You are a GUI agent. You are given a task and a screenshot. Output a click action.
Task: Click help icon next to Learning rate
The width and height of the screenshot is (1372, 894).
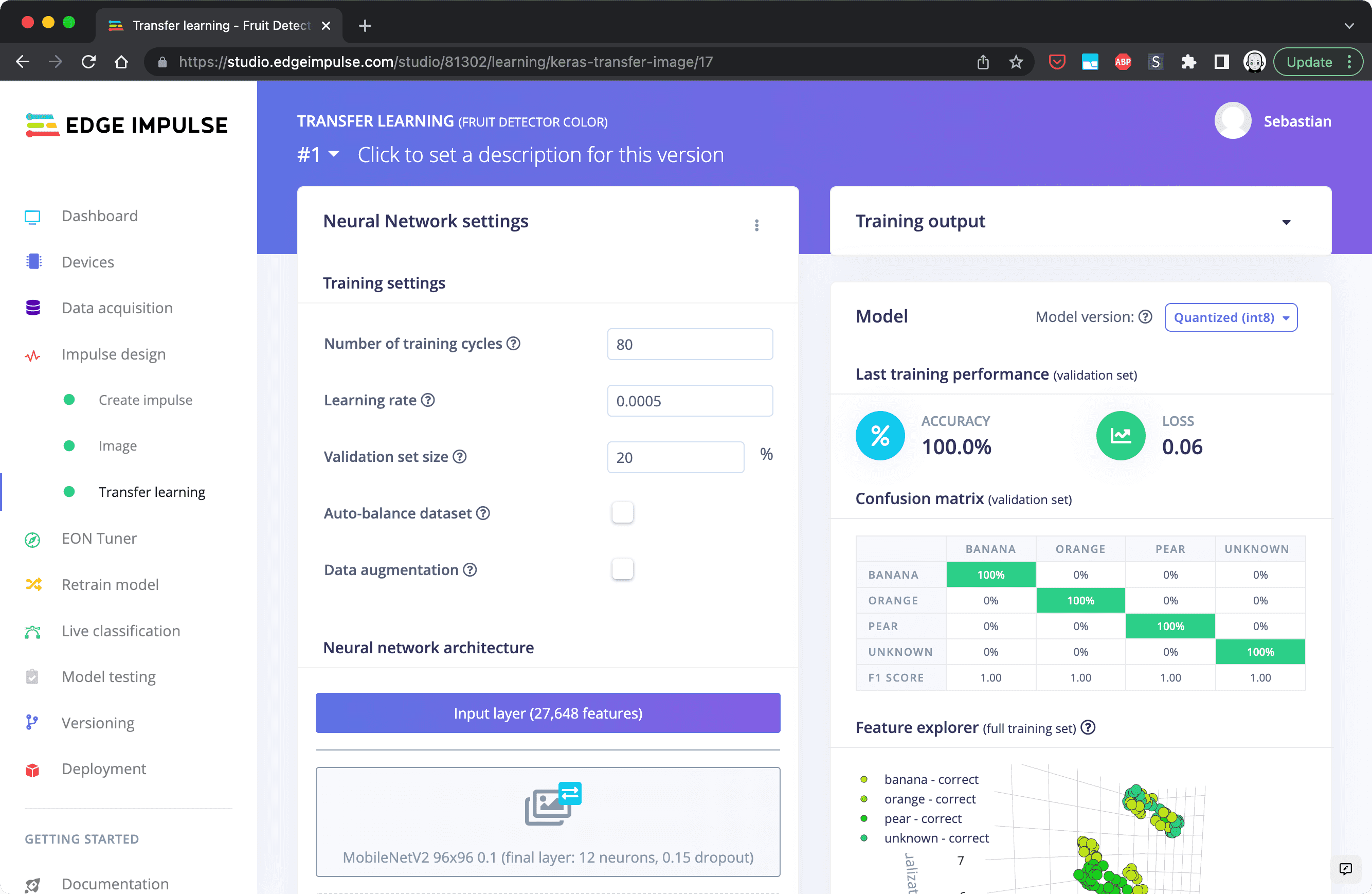click(x=428, y=400)
